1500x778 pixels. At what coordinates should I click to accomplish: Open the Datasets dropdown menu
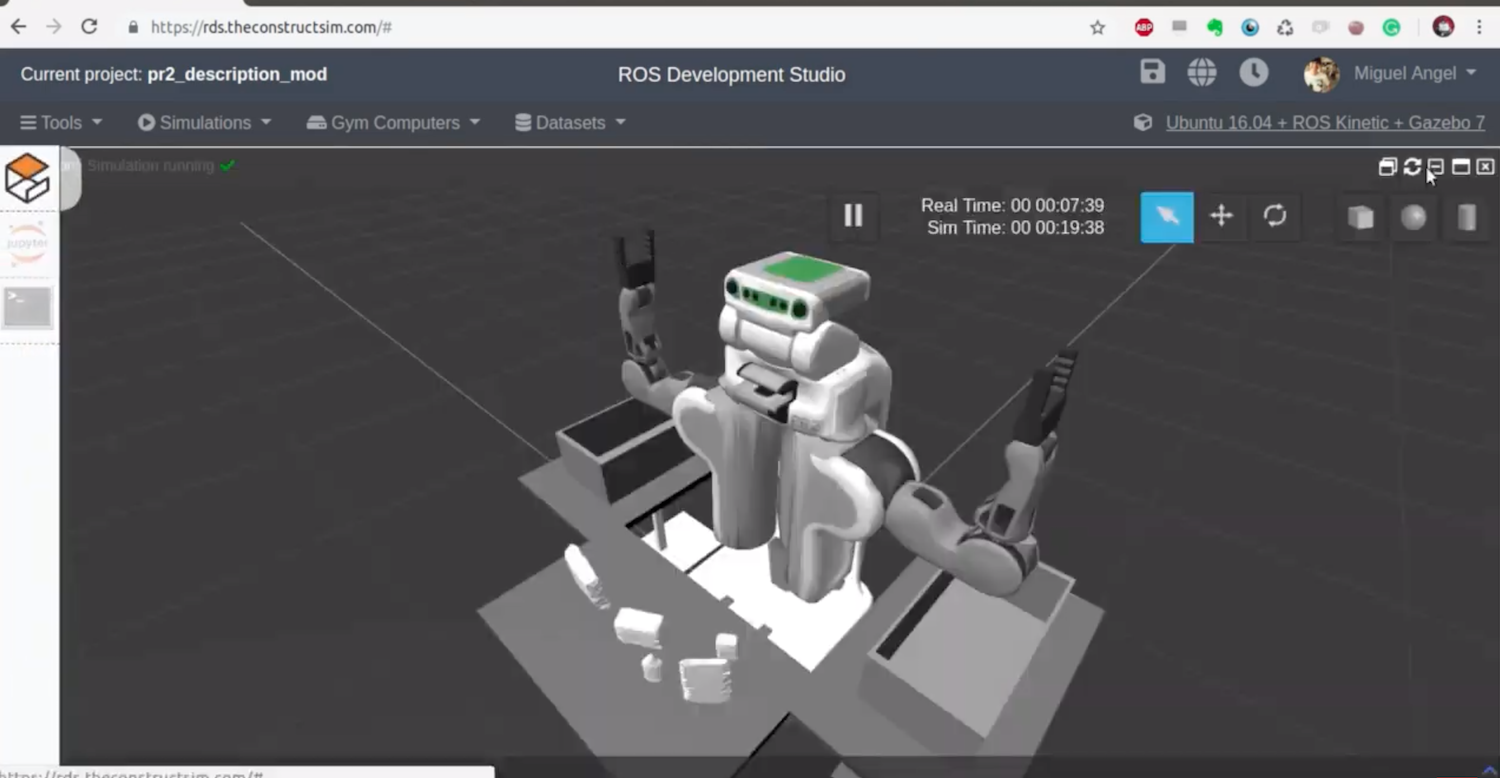(x=571, y=122)
